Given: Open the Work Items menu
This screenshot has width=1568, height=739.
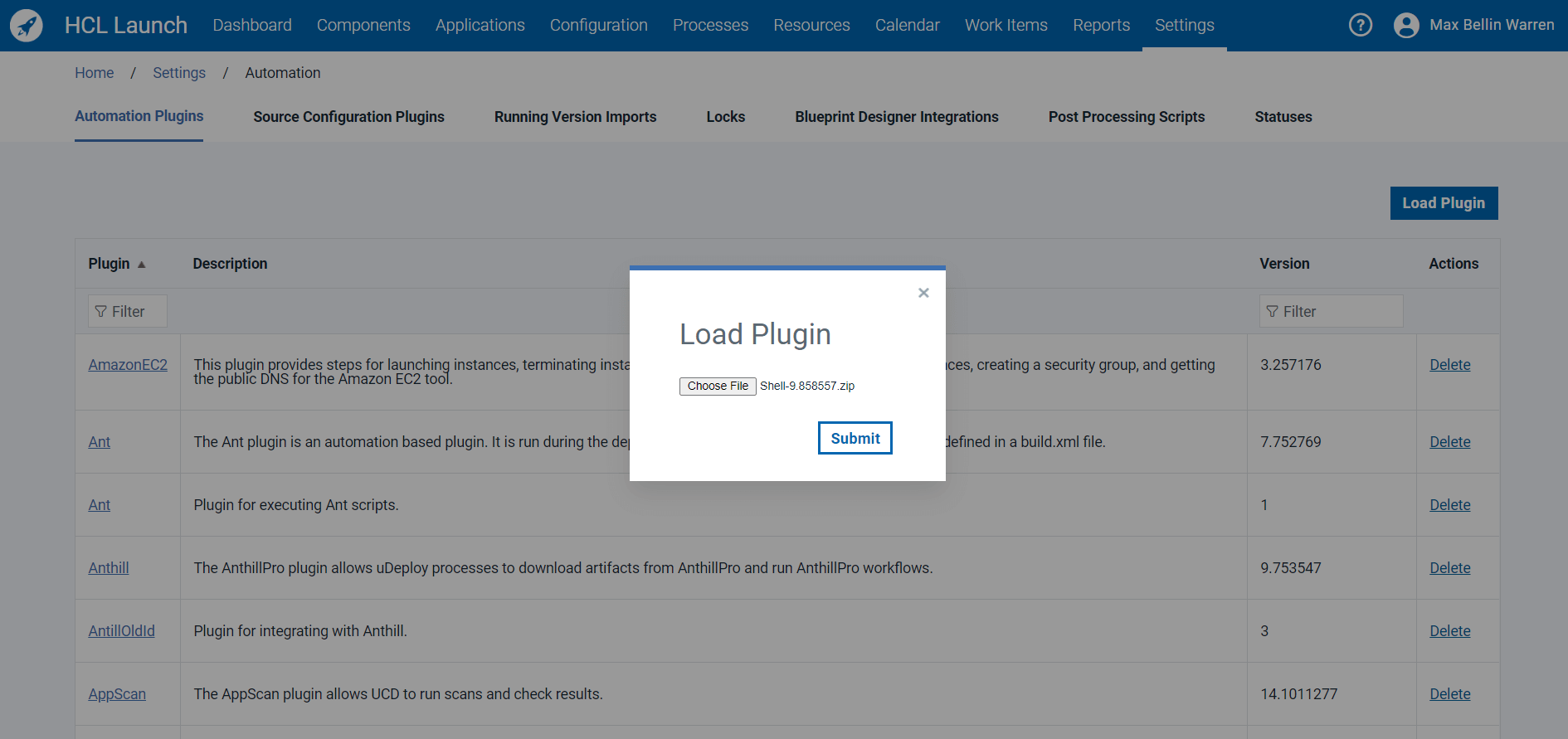Looking at the screenshot, I should click(x=1006, y=25).
